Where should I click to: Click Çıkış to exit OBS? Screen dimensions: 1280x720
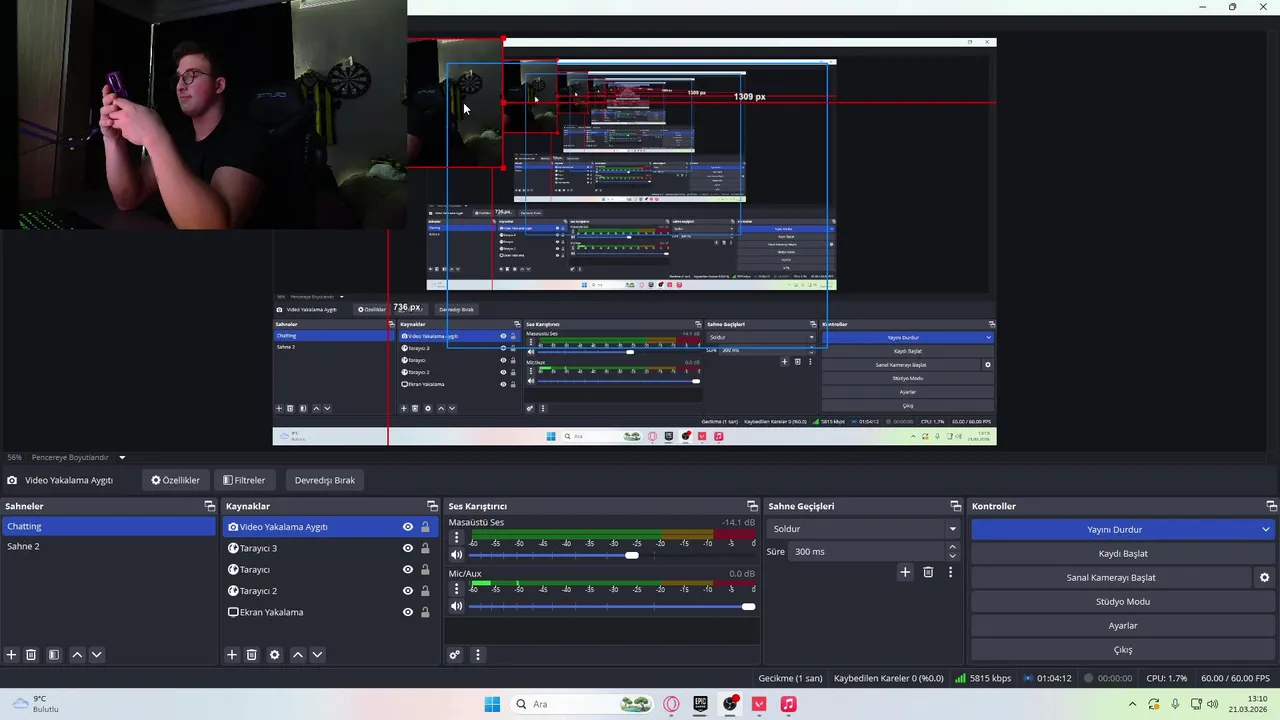click(x=1123, y=649)
